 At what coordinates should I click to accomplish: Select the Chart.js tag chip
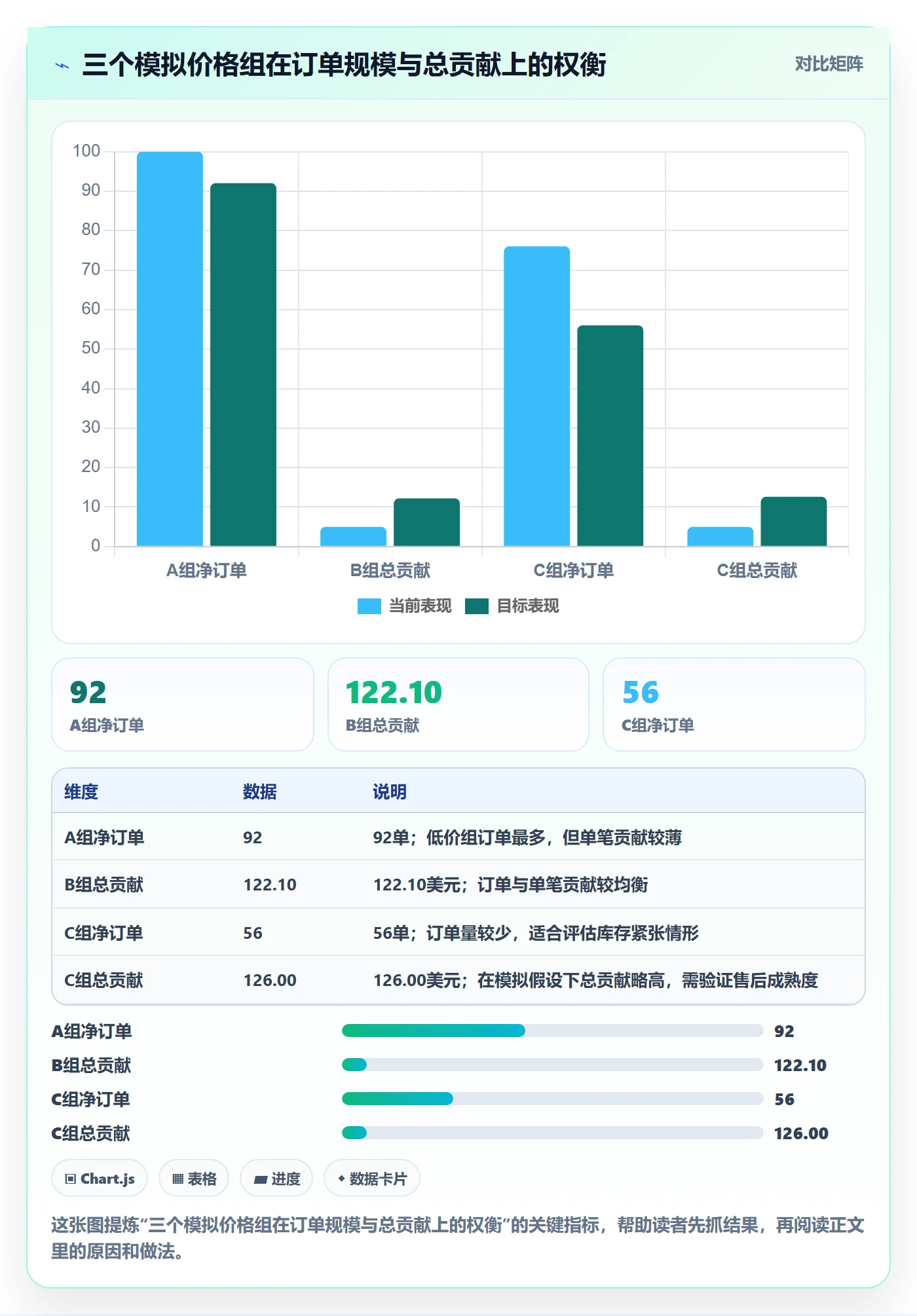click(100, 1179)
